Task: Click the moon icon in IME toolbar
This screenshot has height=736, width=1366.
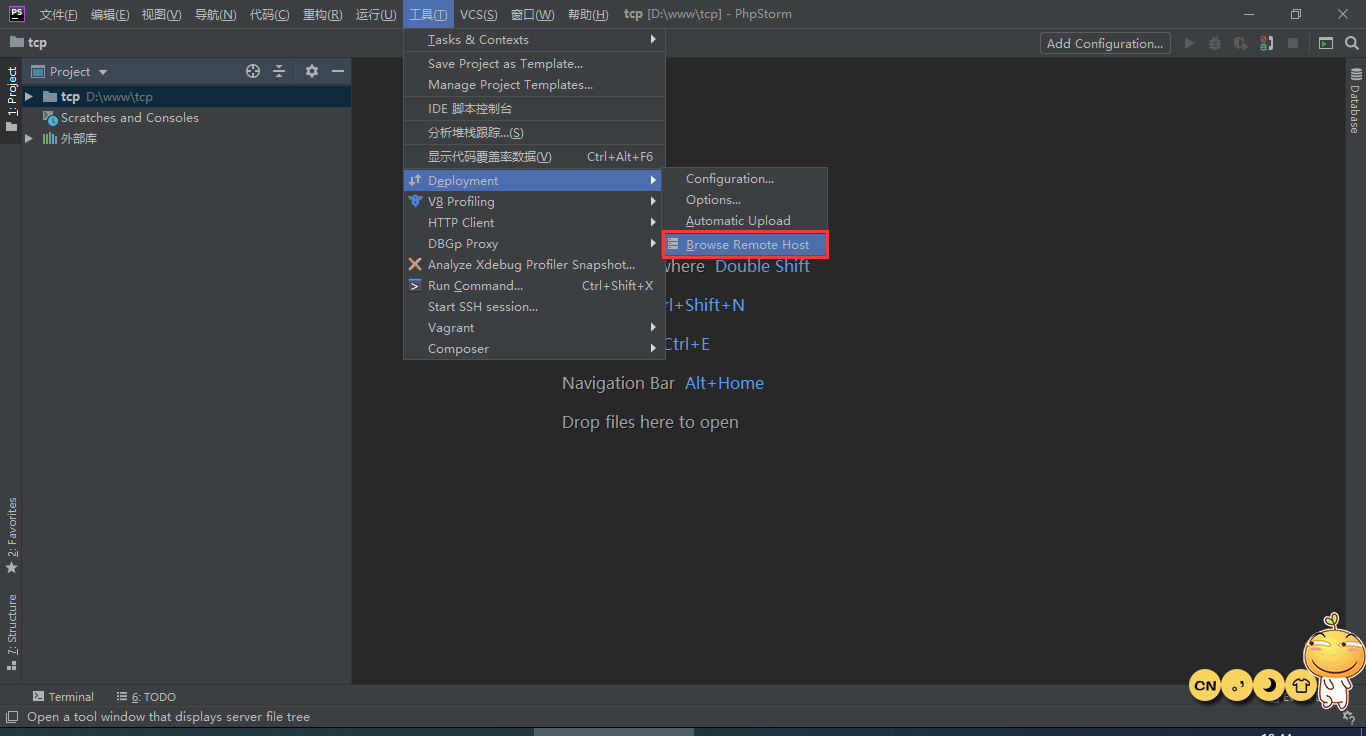Action: coord(1269,685)
